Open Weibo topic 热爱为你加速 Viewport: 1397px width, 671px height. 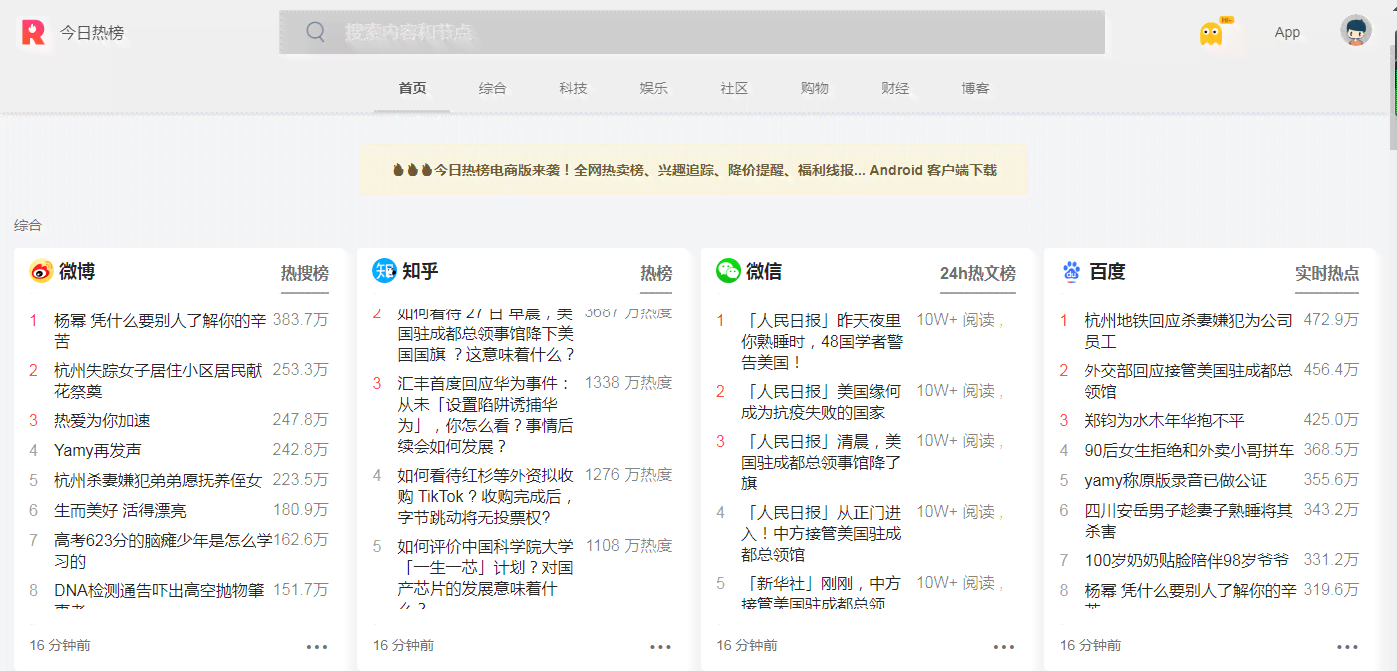pos(102,420)
